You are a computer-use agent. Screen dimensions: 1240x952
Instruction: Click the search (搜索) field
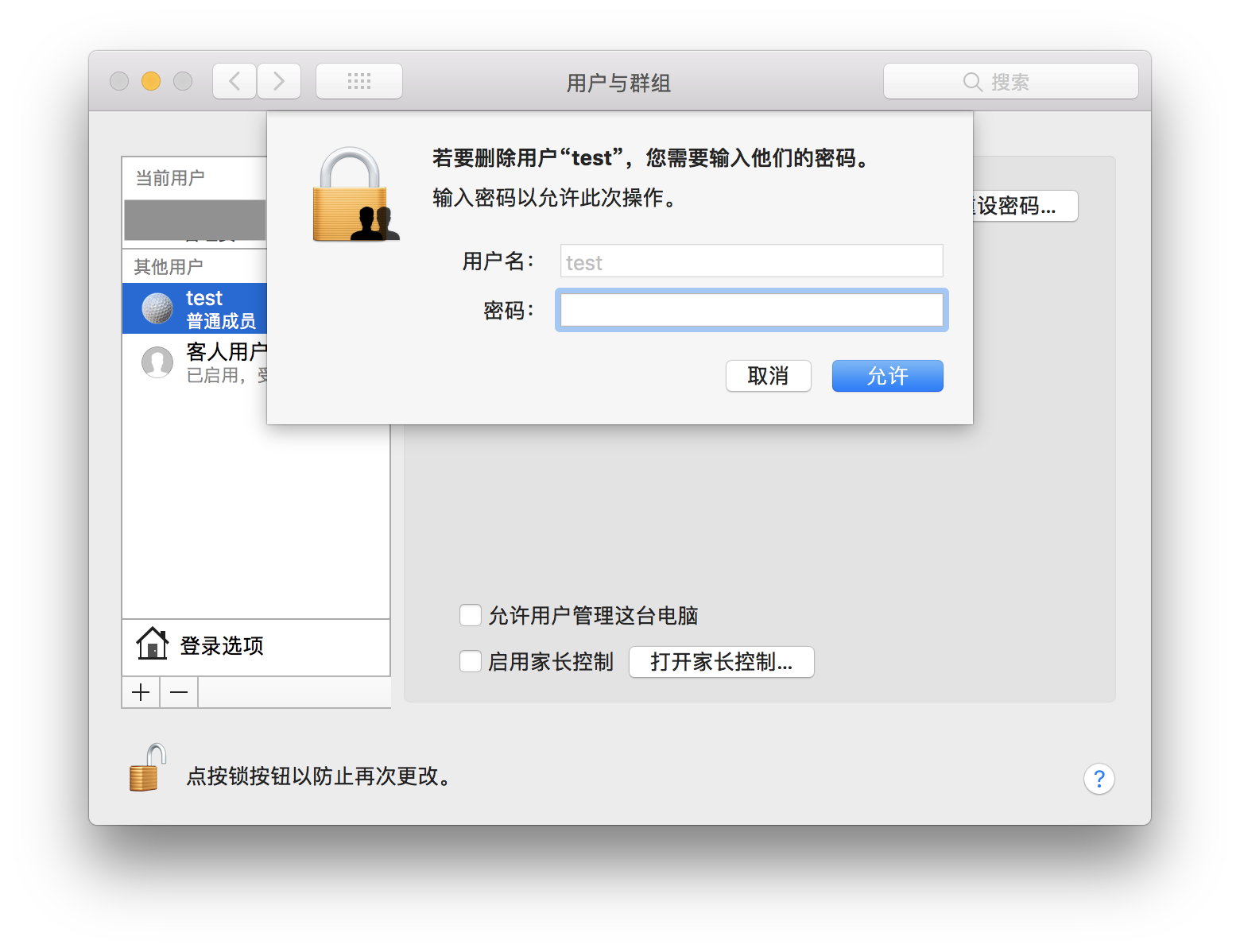pyautogui.click(x=1010, y=81)
